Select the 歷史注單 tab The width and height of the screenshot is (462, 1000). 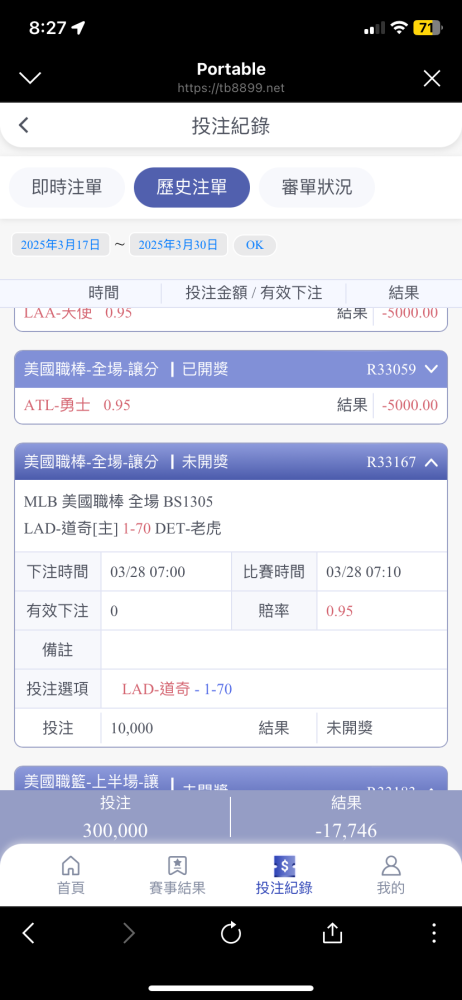(191, 188)
